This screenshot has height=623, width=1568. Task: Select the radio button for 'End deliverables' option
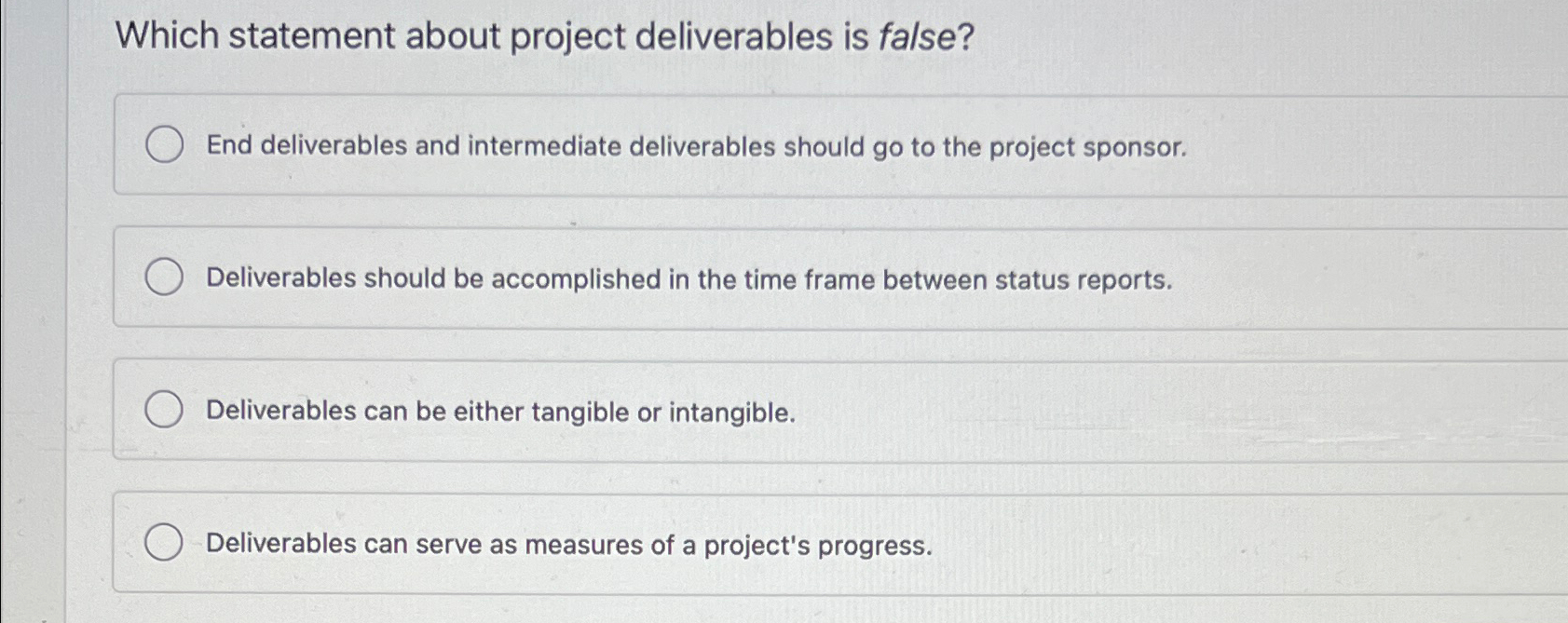tap(166, 145)
